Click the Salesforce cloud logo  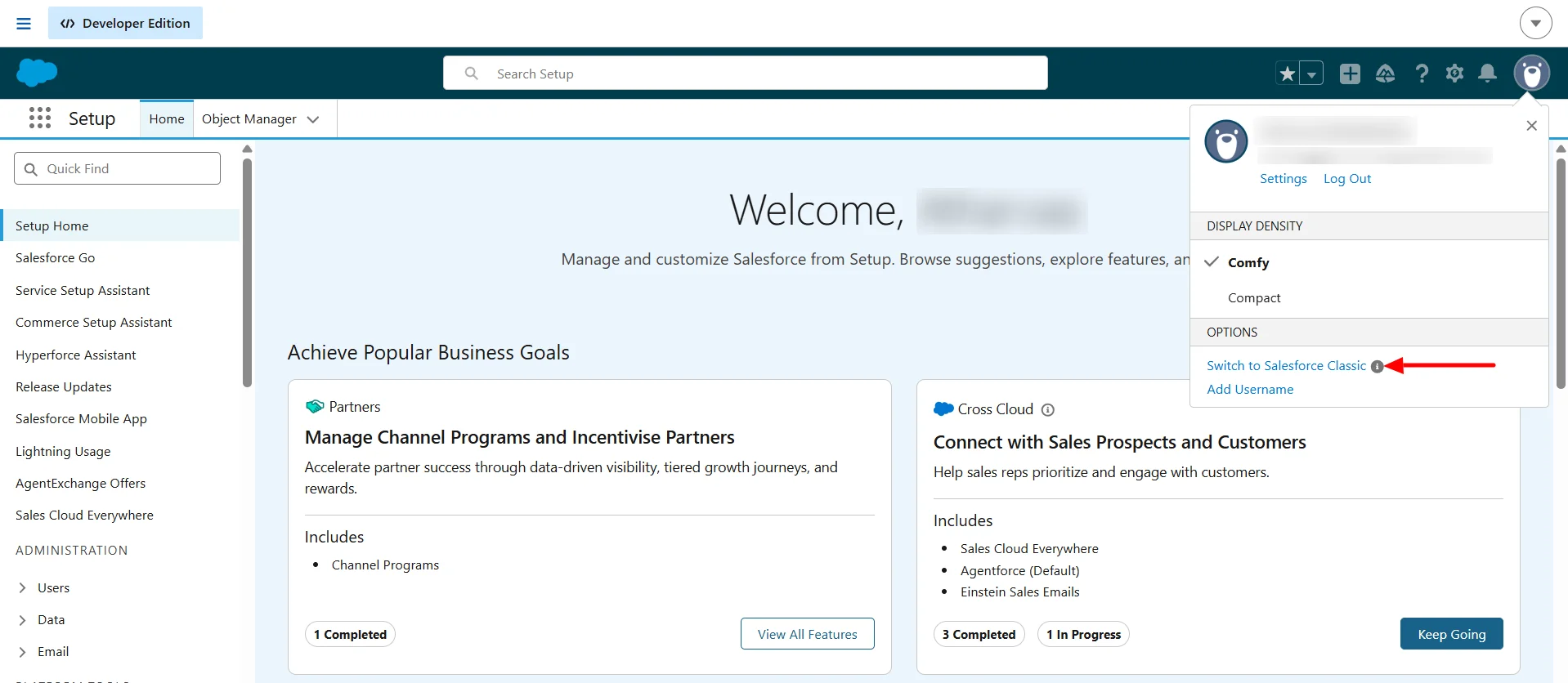37,73
